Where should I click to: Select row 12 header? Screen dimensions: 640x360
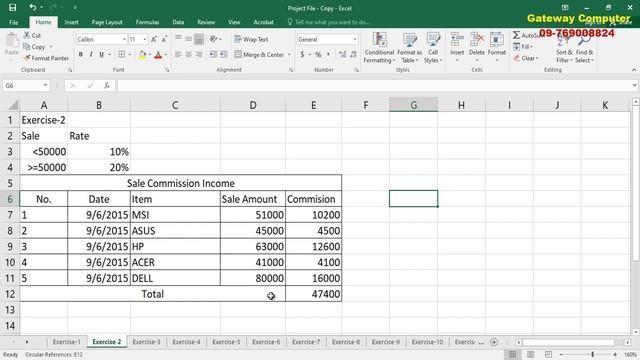tap(10, 294)
